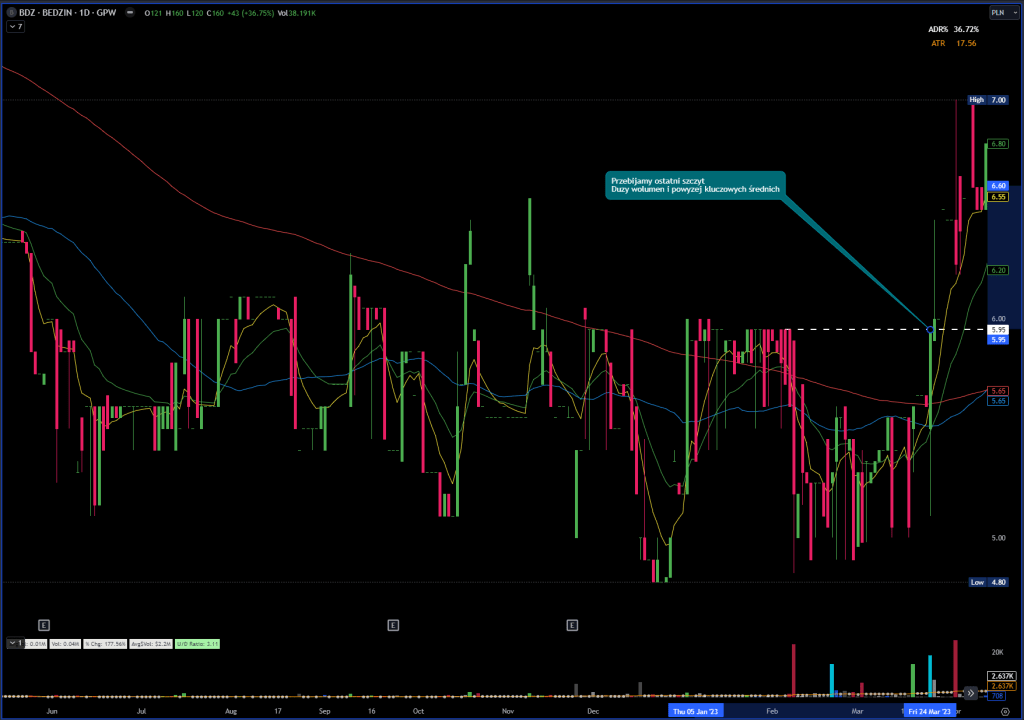Click the Low 4.80 price label

[987, 582]
